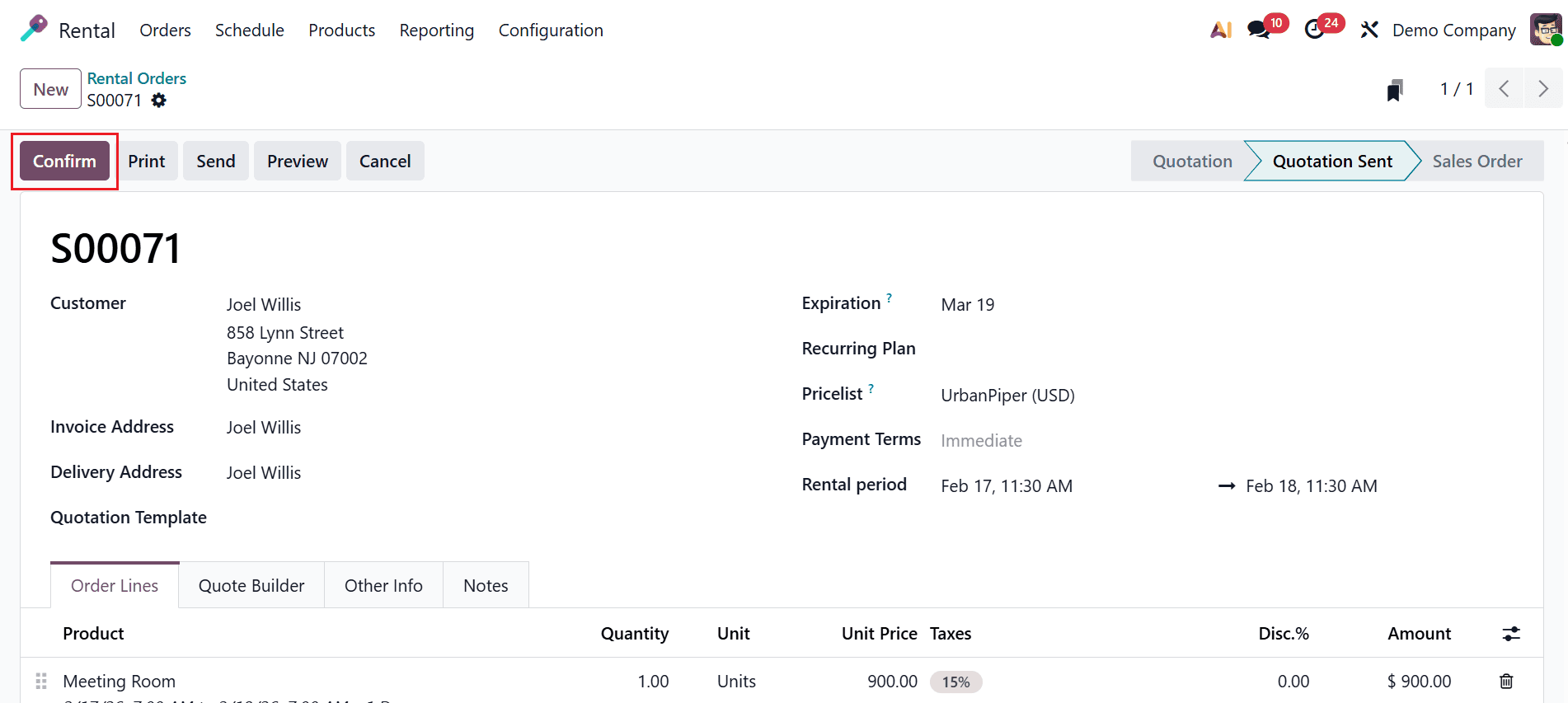Go to the previous record arrow
Screen dimensions: 1568x703
(1505, 89)
